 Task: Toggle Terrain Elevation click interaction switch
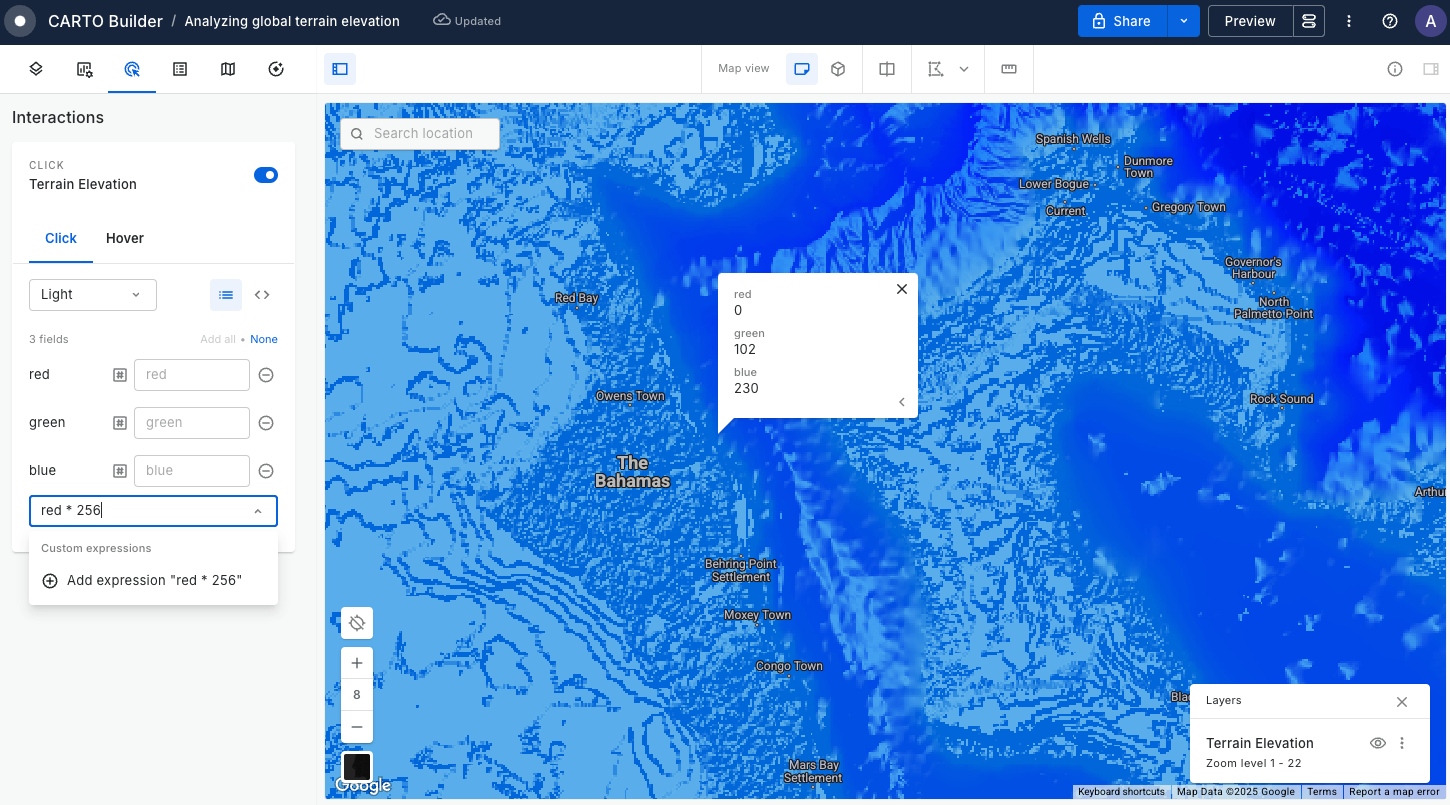[266, 175]
